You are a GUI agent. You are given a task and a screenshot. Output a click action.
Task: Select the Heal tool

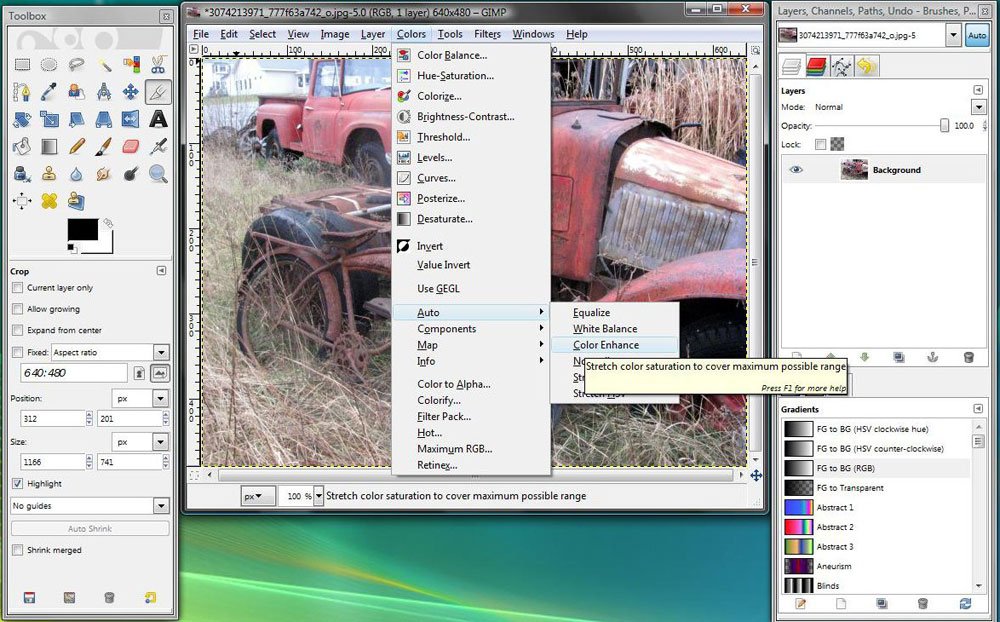[x=49, y=201]
